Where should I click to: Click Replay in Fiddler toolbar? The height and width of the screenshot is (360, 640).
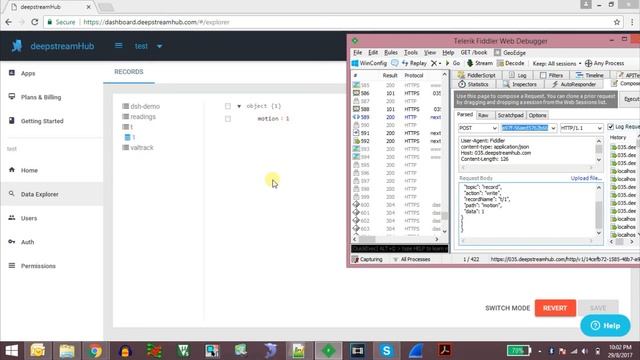(x=414, y=63)
